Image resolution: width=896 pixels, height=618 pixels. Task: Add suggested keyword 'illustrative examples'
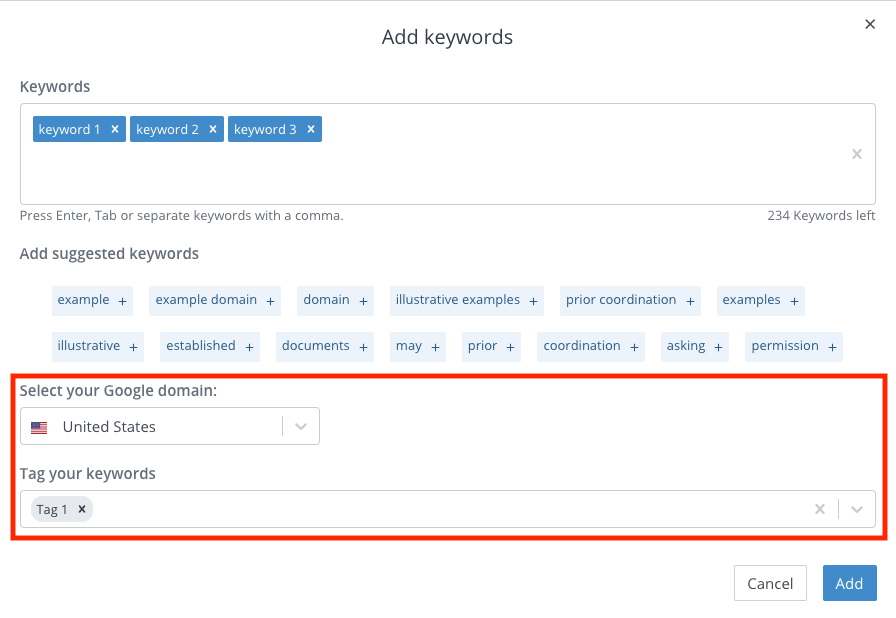(x=466, y=300)
